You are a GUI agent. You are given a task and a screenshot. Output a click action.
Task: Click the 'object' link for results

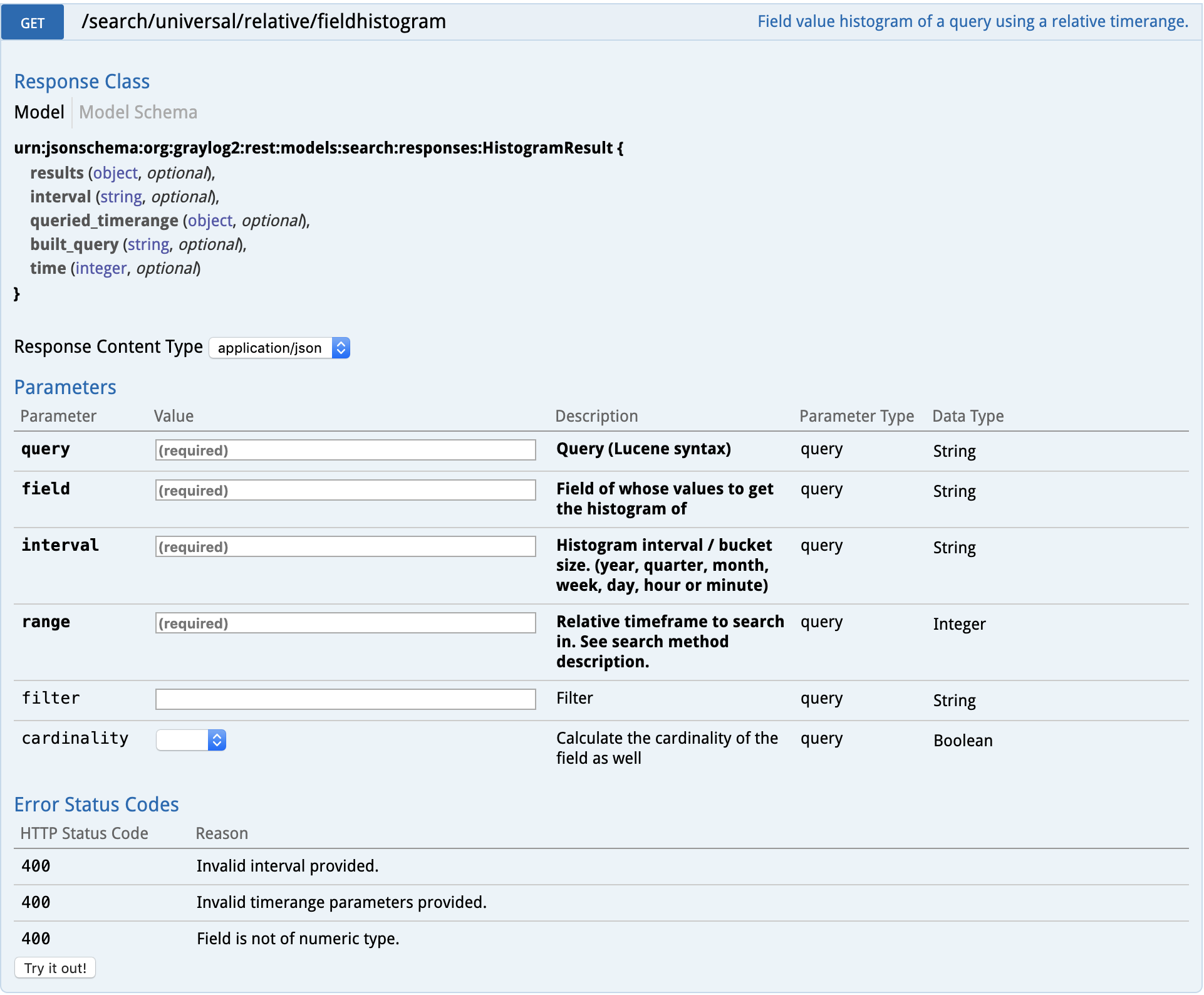pyautogui.click(x=115, y=173)
